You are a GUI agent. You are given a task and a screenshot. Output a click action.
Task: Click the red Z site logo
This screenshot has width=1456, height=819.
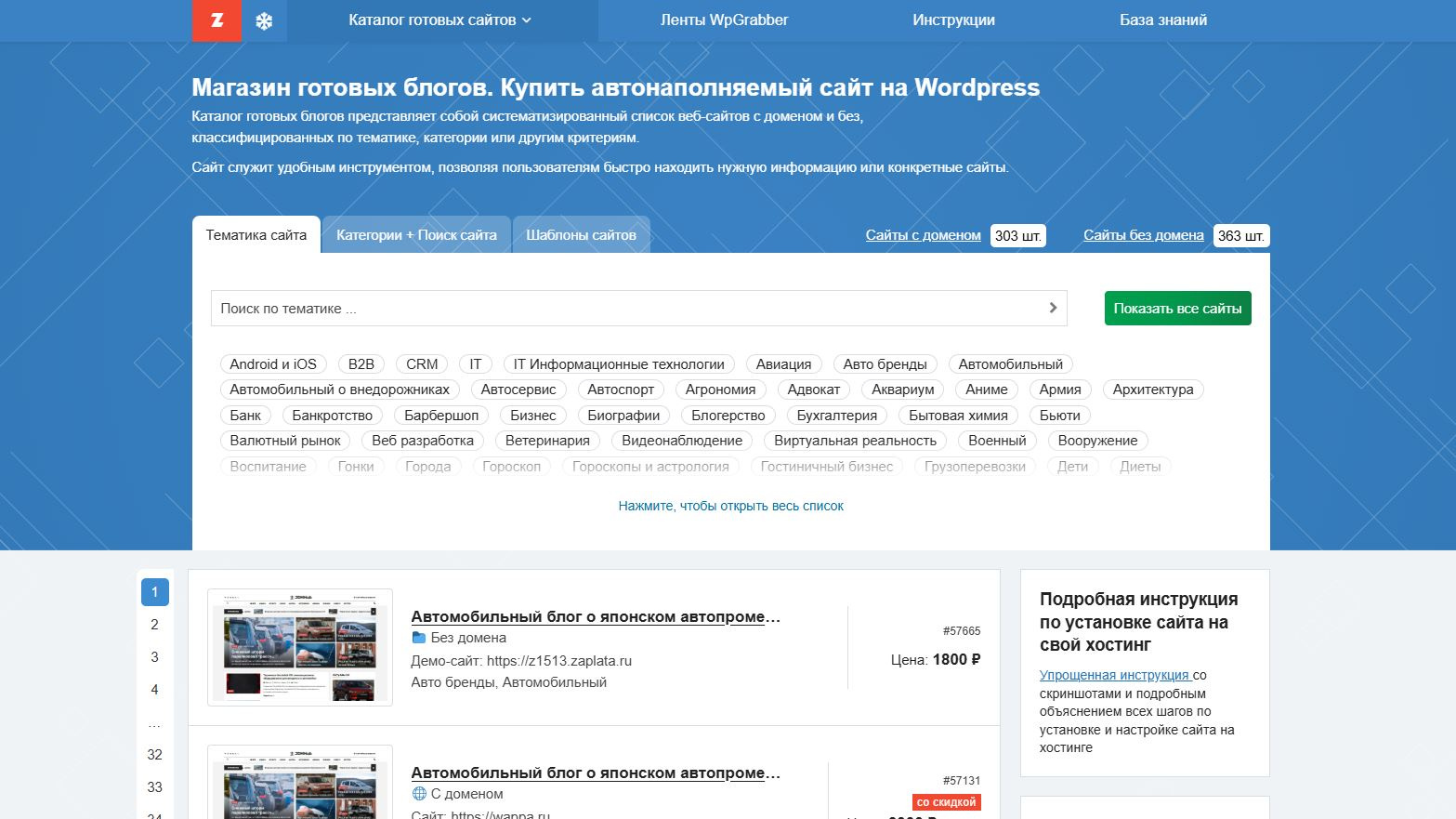[x=216, y=20]
